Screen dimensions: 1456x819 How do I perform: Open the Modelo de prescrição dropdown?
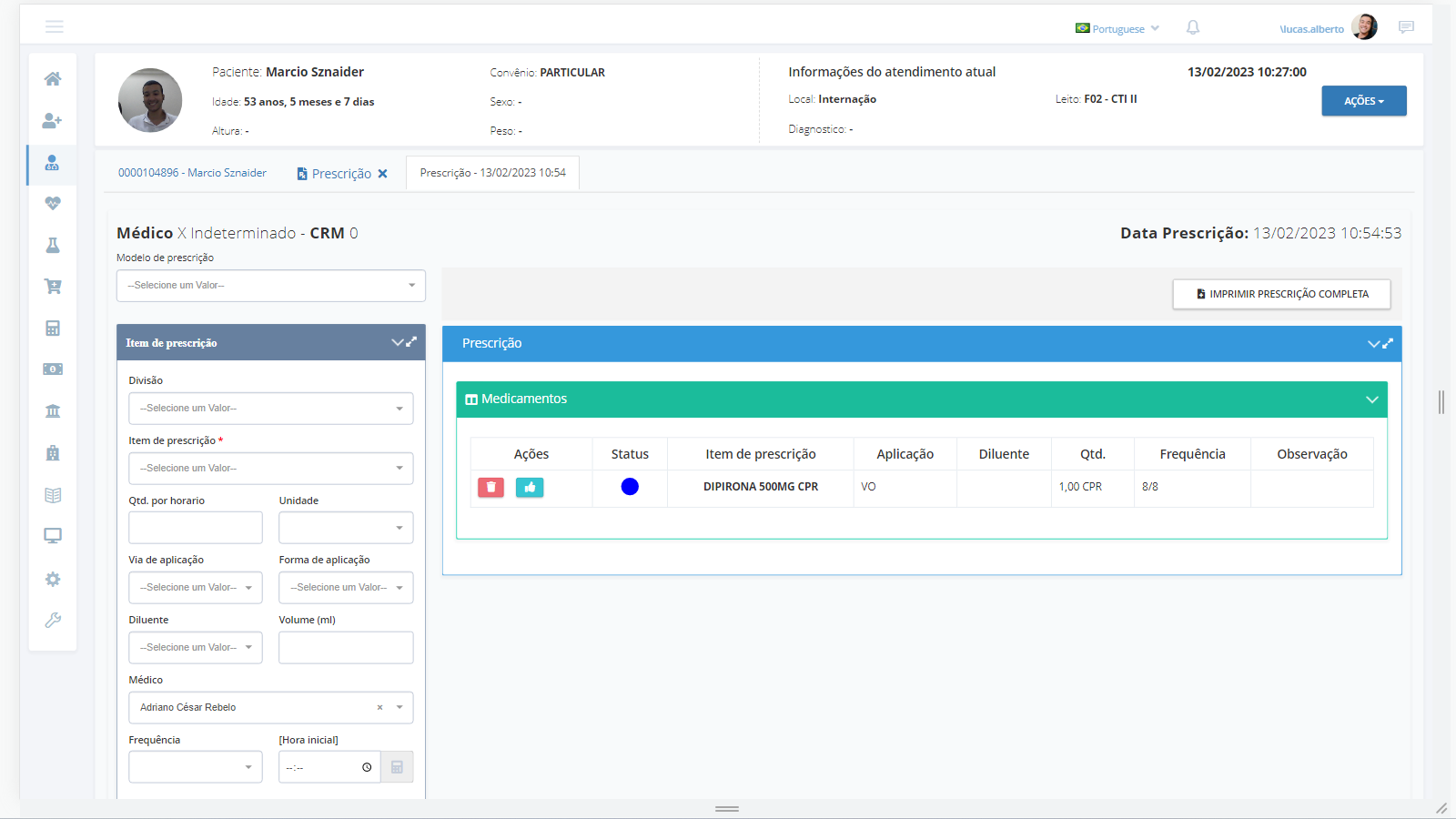[270, 286]
